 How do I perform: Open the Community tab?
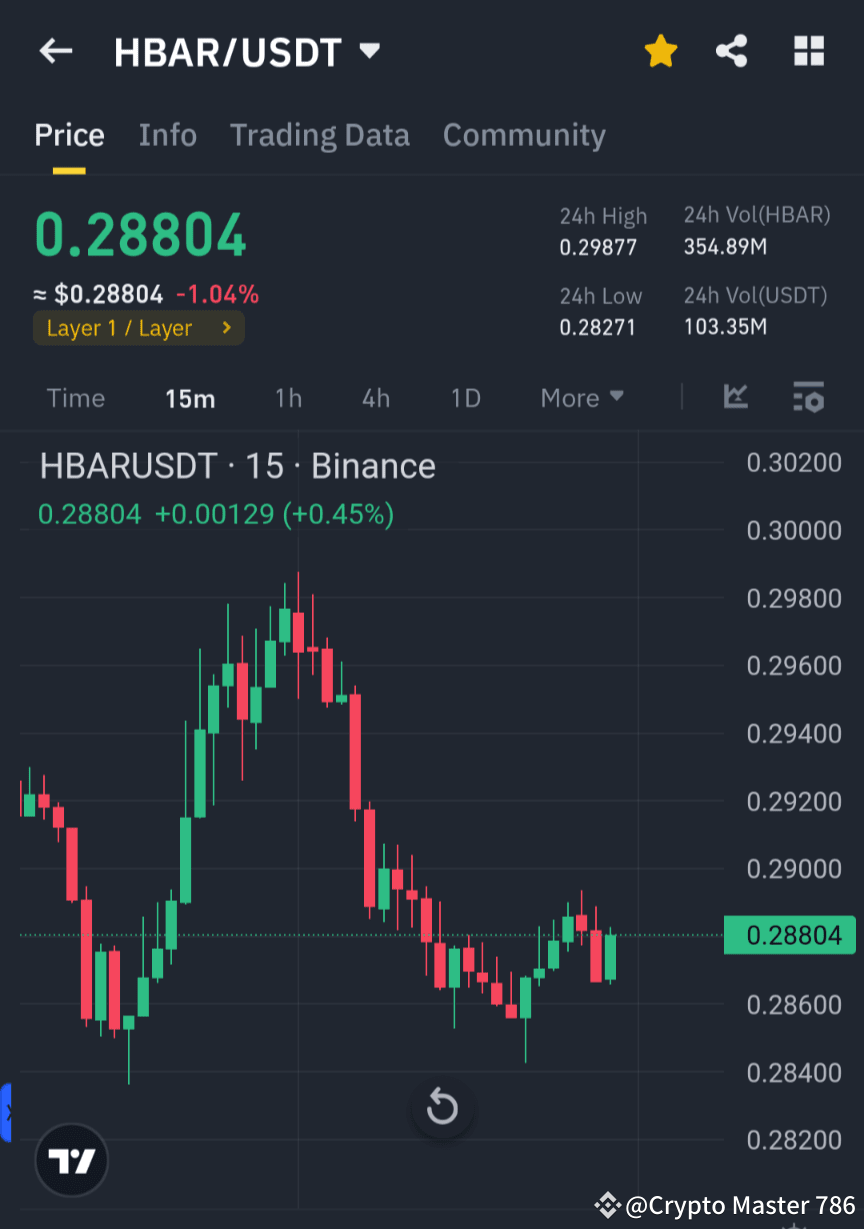tap(524, 135)
